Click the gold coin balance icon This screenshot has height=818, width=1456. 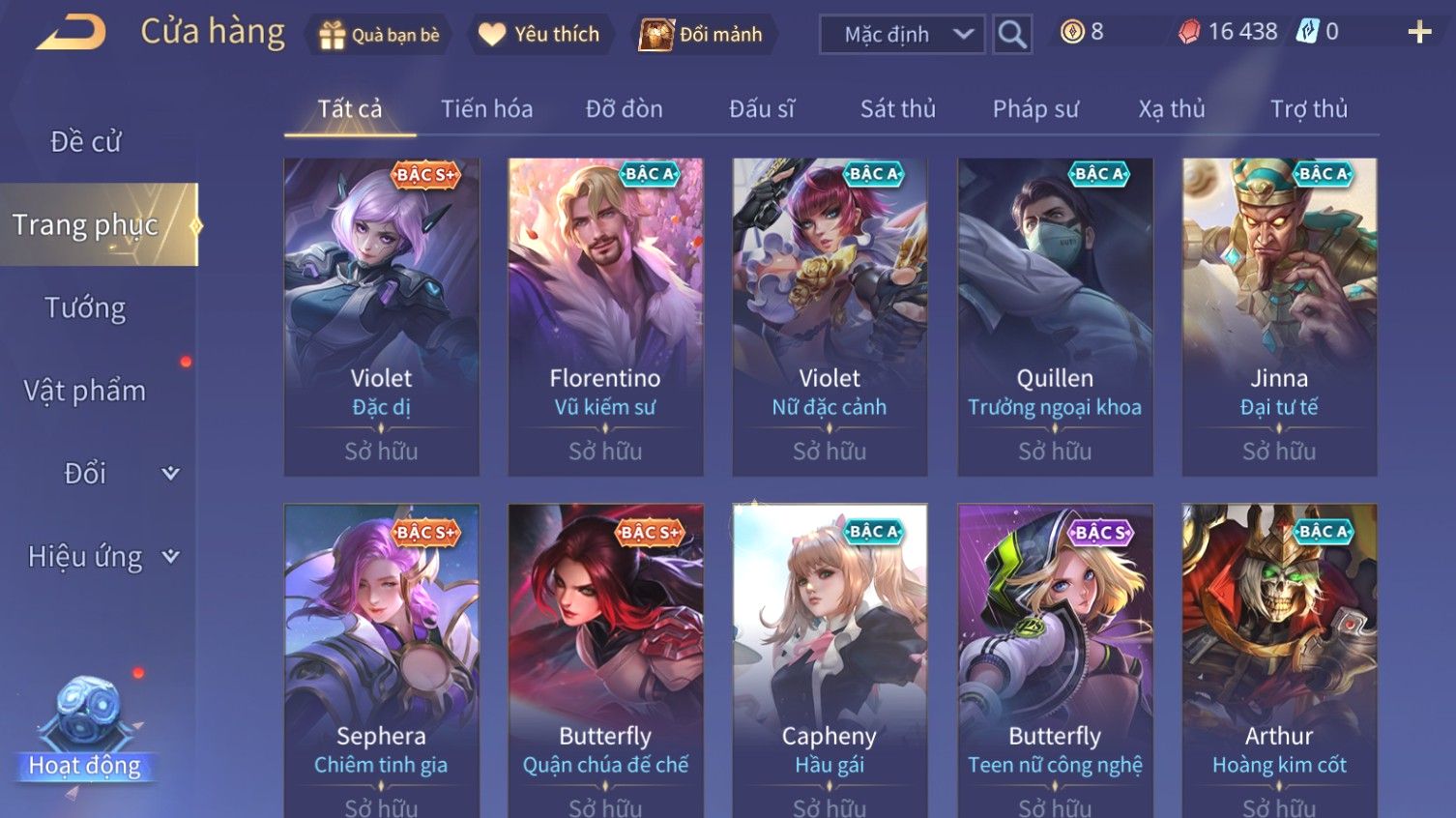(x=1071, y=32)
